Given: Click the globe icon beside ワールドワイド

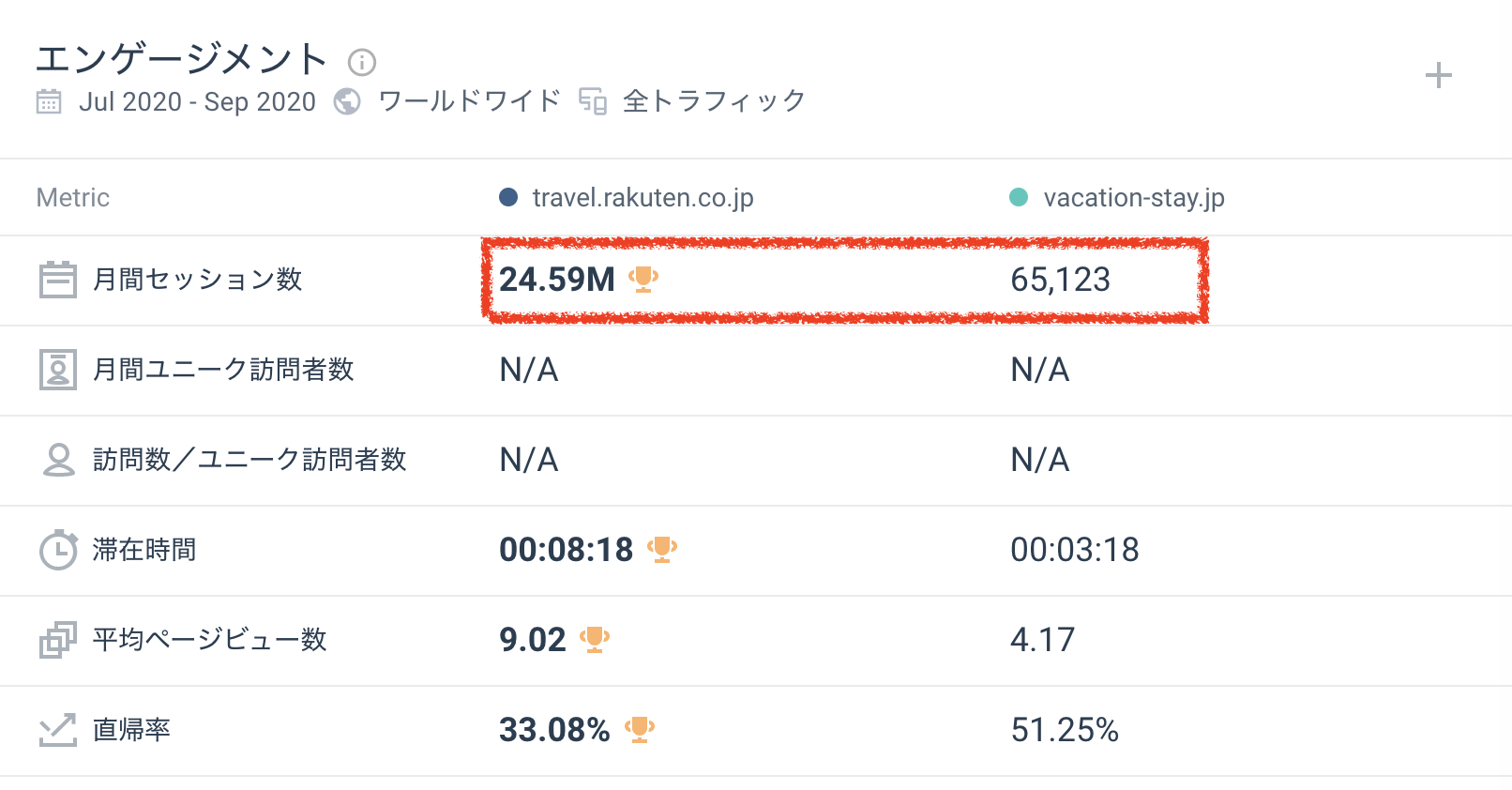Looking at the screenshot, I should pyautogui.click(x=347, y=101).
